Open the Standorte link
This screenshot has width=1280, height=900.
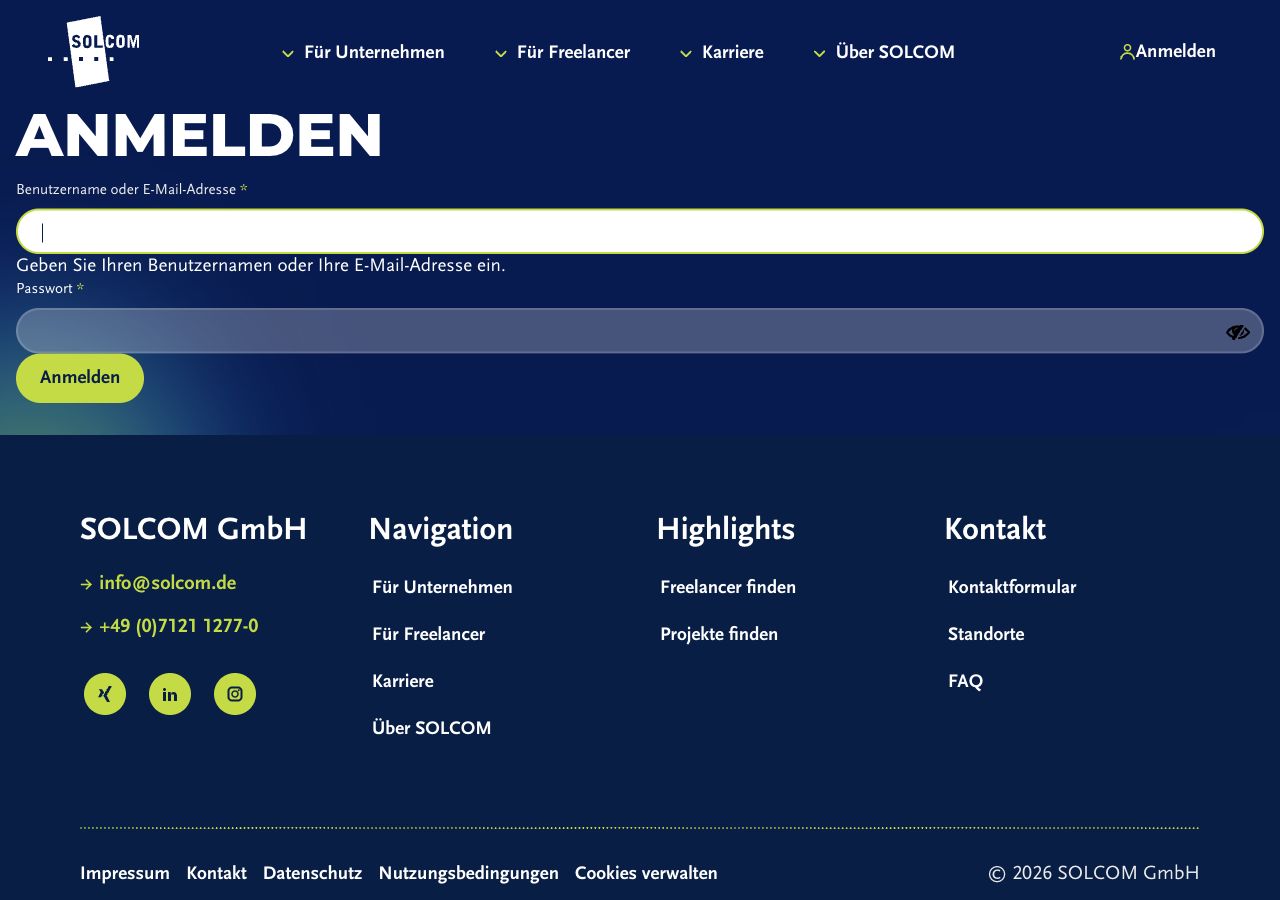coord(986,634)
